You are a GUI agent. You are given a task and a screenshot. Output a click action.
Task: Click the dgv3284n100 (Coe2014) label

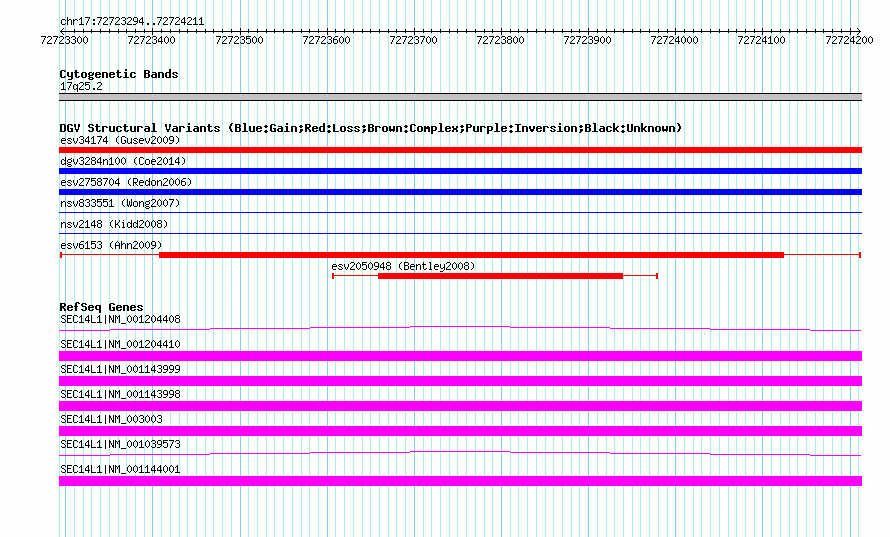123,161
